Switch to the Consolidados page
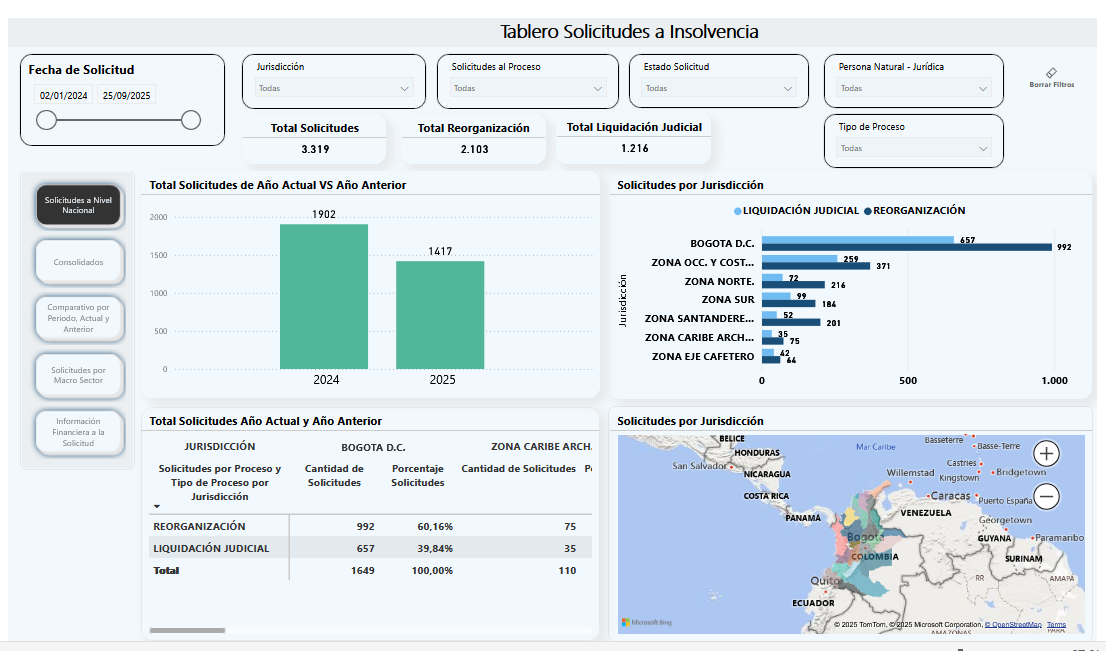The height and width of the screenshot is (651, 1106). (79, 262)
